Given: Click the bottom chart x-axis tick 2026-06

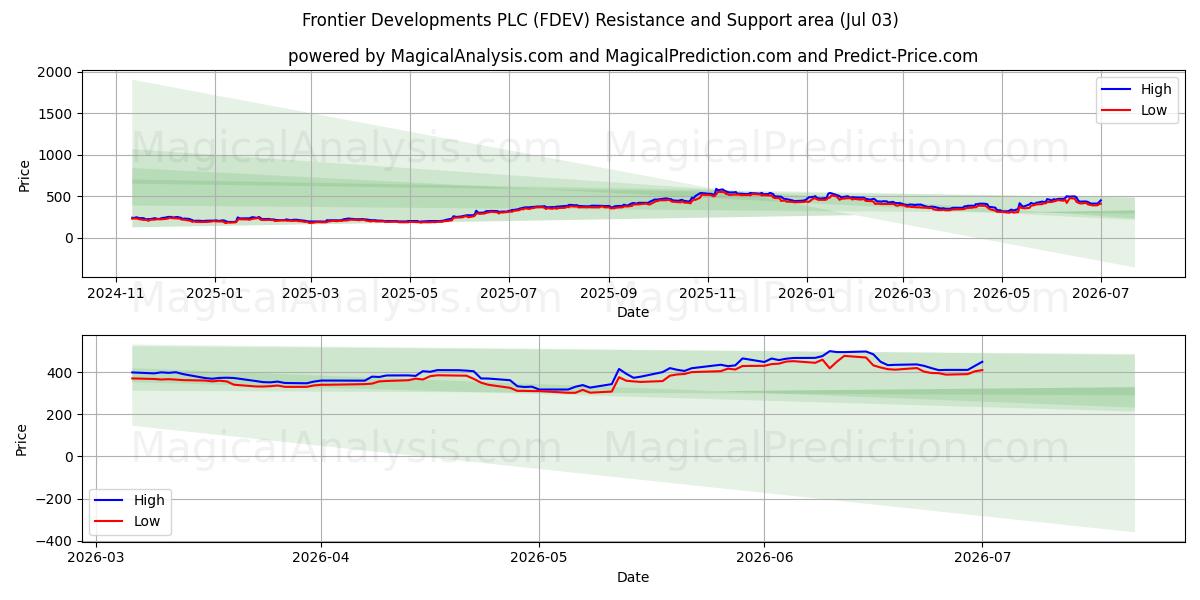Looking at the screenshot, I should coord(764,558).
